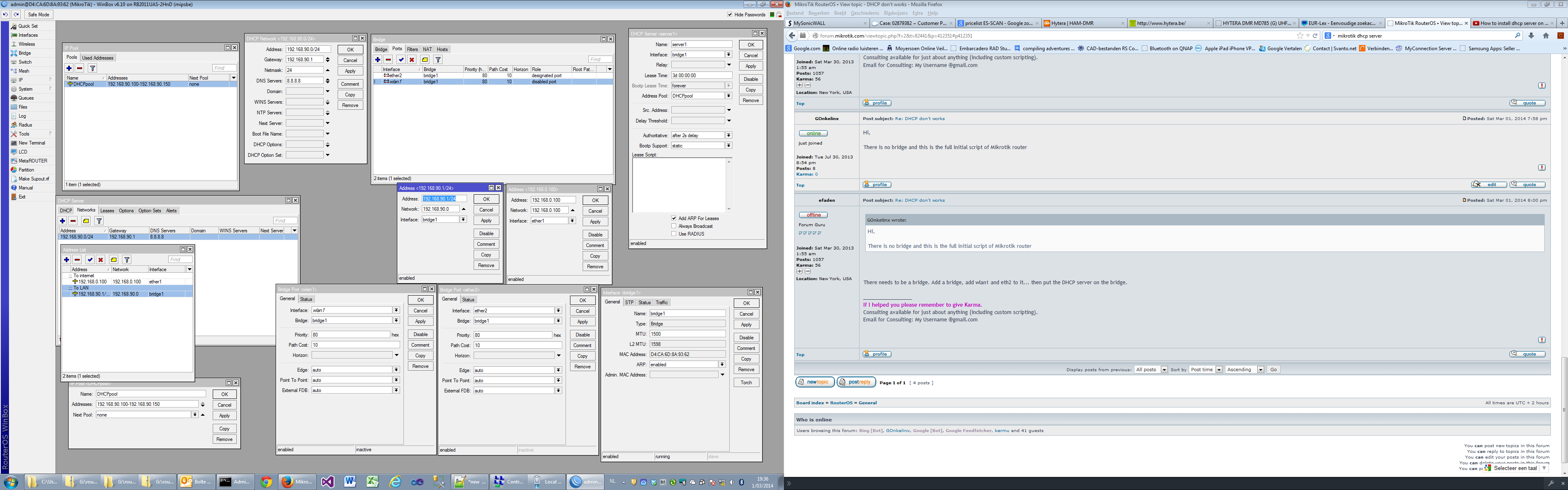Follow the Board index link
Image resolution: width=1568 pixels, height=490 pixels.
[810, 403]
